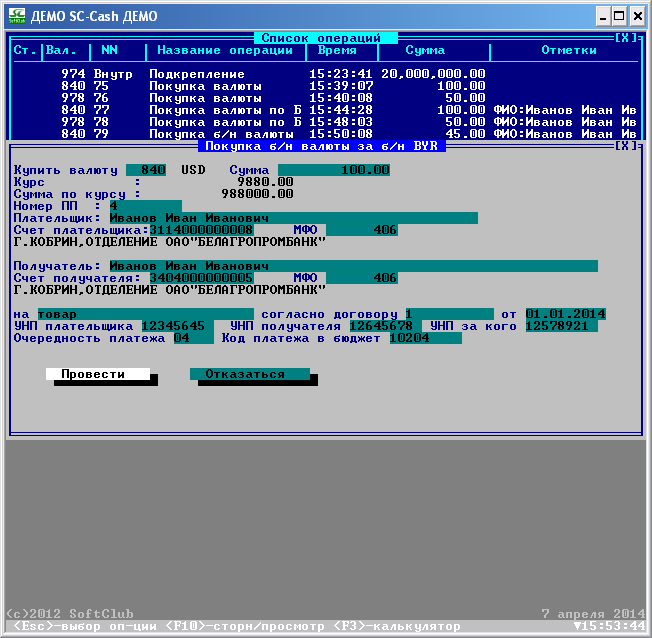Select operation row NN 75 Покупка валюты

(x=326, y=86)
